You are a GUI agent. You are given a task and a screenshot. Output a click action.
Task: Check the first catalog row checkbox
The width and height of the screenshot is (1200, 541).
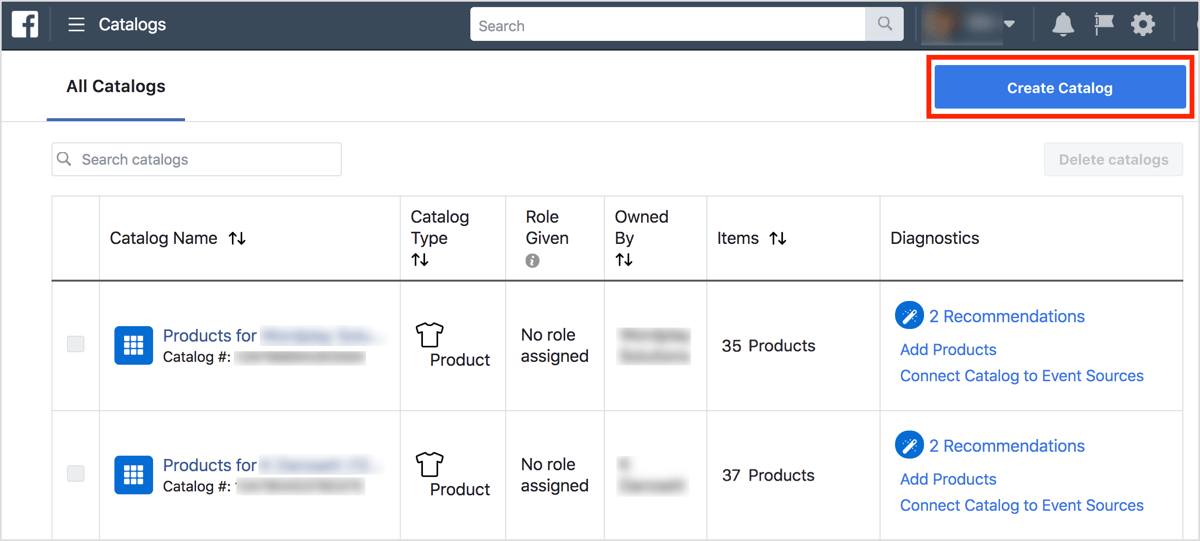[76, 344]
